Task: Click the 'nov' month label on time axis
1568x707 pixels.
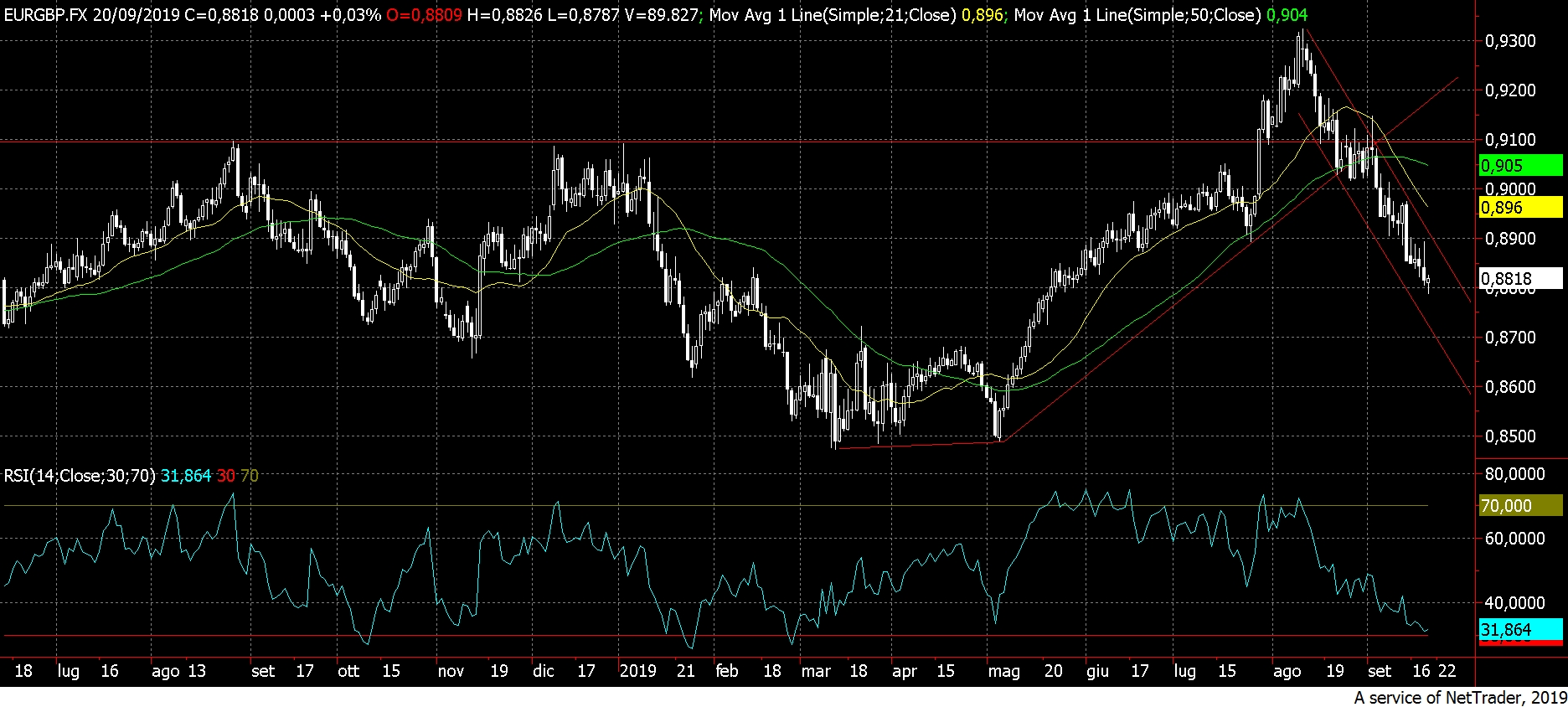Action: [451, 671]
